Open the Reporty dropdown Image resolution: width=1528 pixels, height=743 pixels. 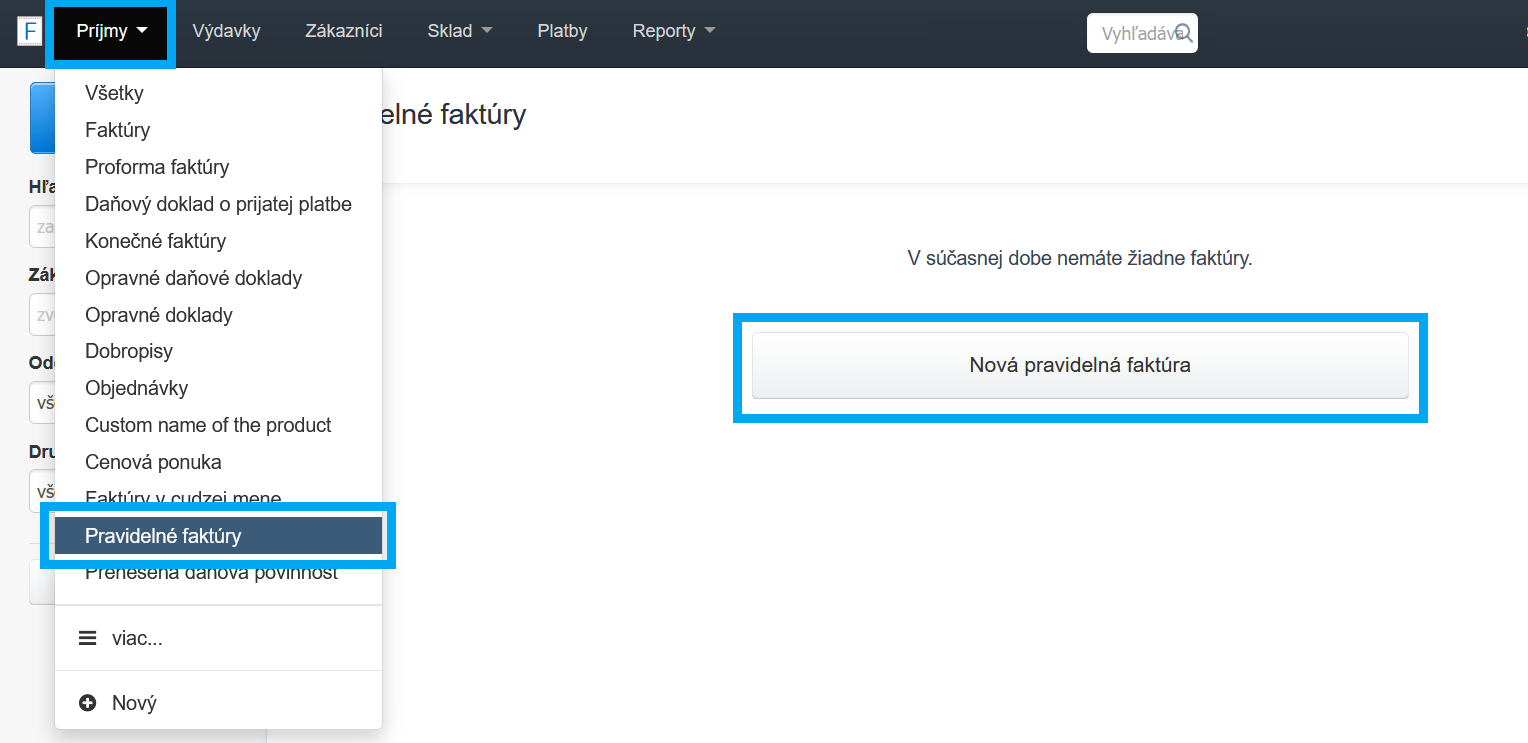674,31
